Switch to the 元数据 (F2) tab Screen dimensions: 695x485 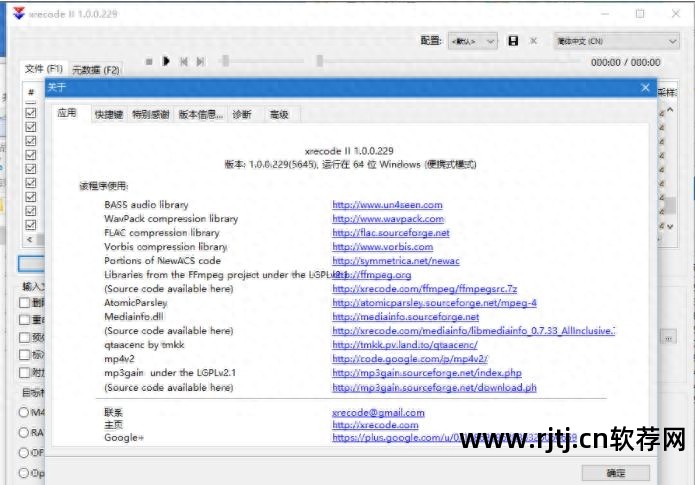pos(96,70)
